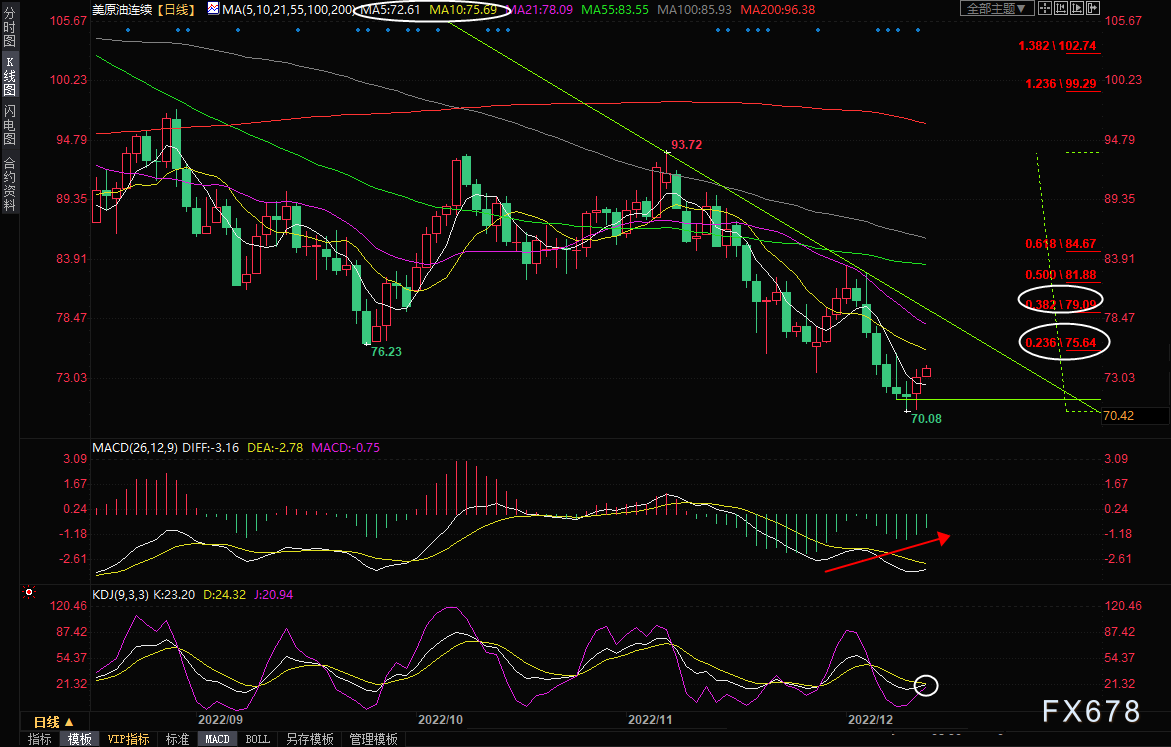
Task: Click the 93.72 high price label
Action: (x=686, y=144)
